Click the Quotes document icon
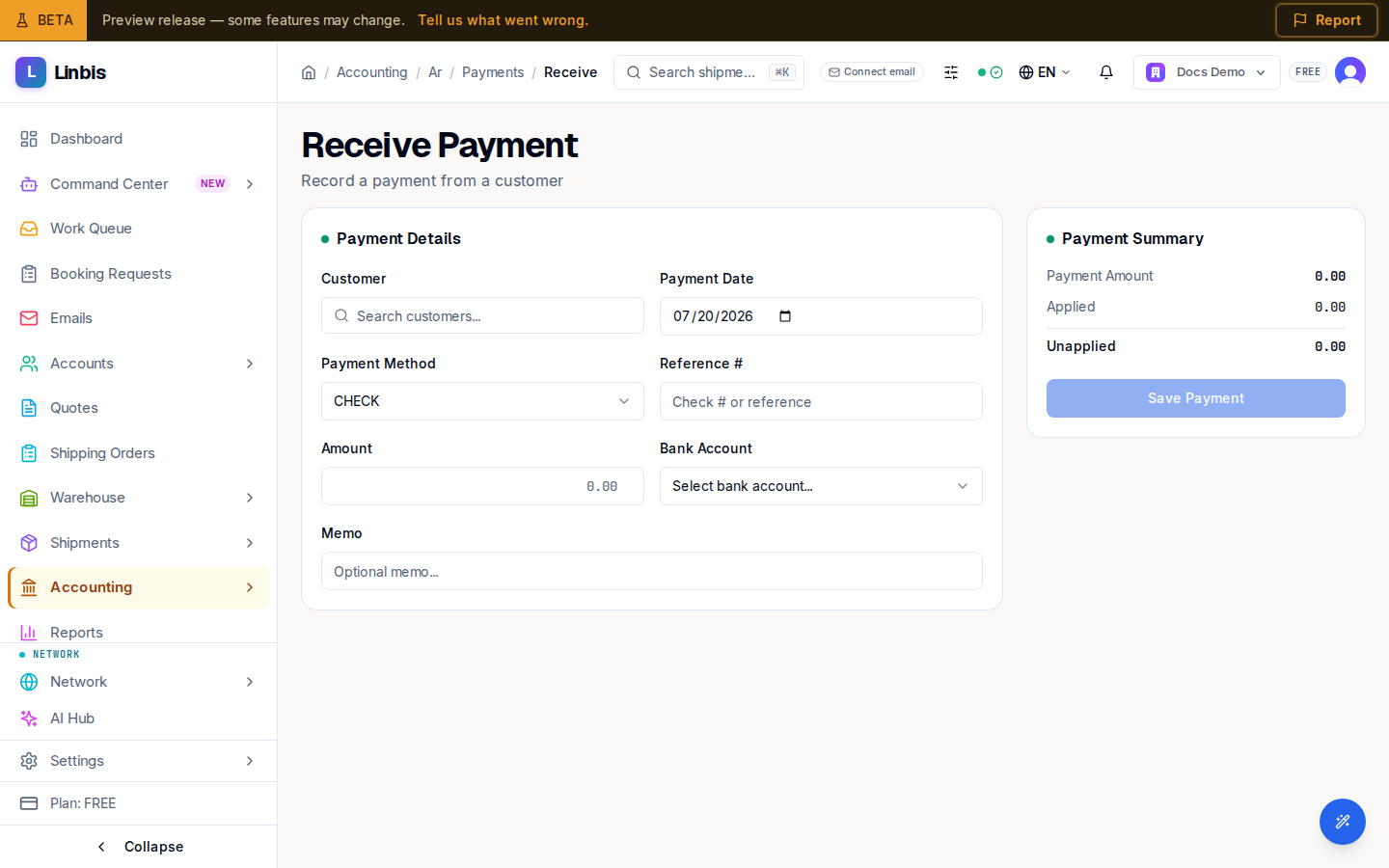 point(29,408)
